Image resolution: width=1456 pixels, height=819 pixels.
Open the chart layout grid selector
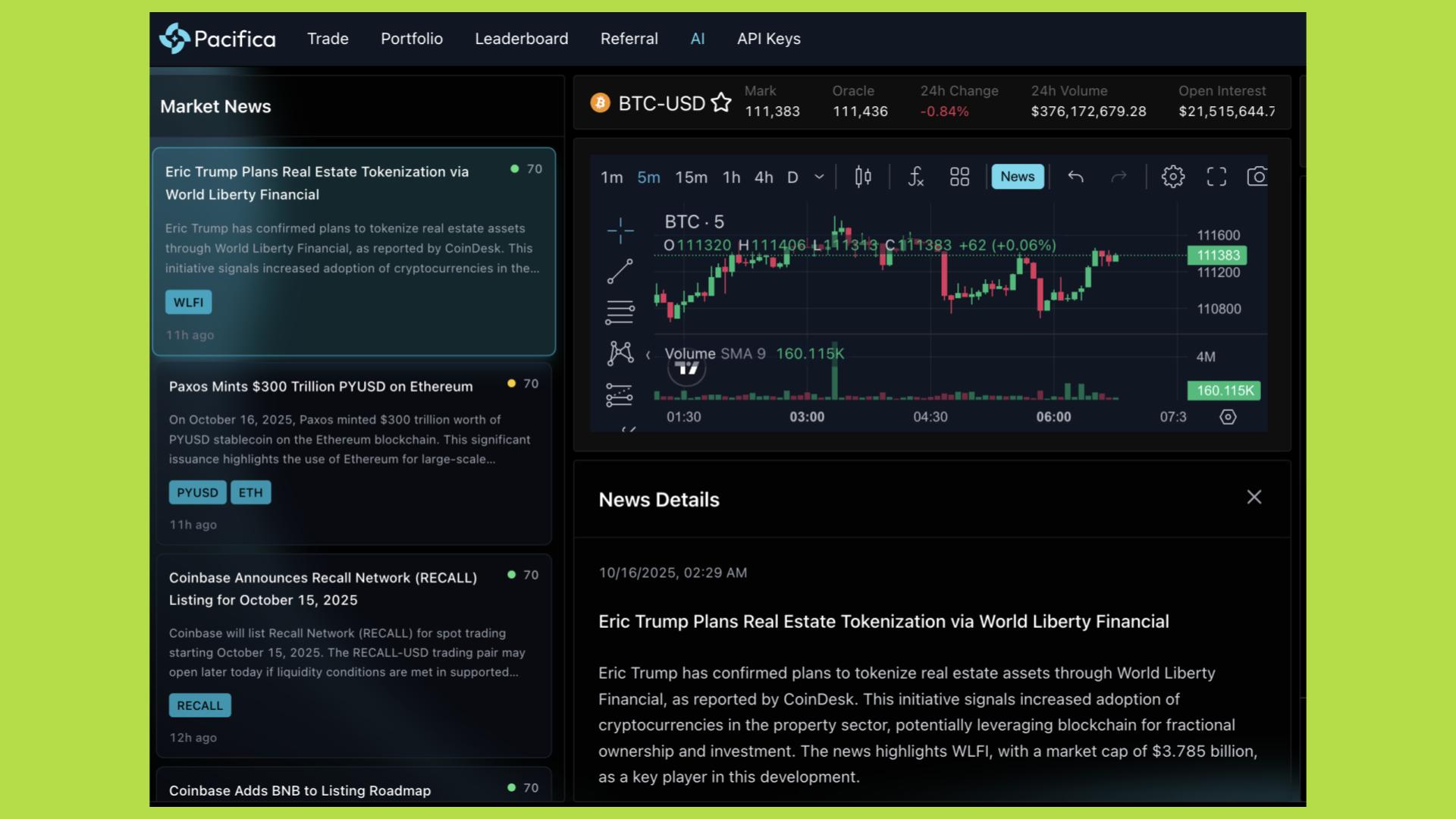(x=959, y=177)
